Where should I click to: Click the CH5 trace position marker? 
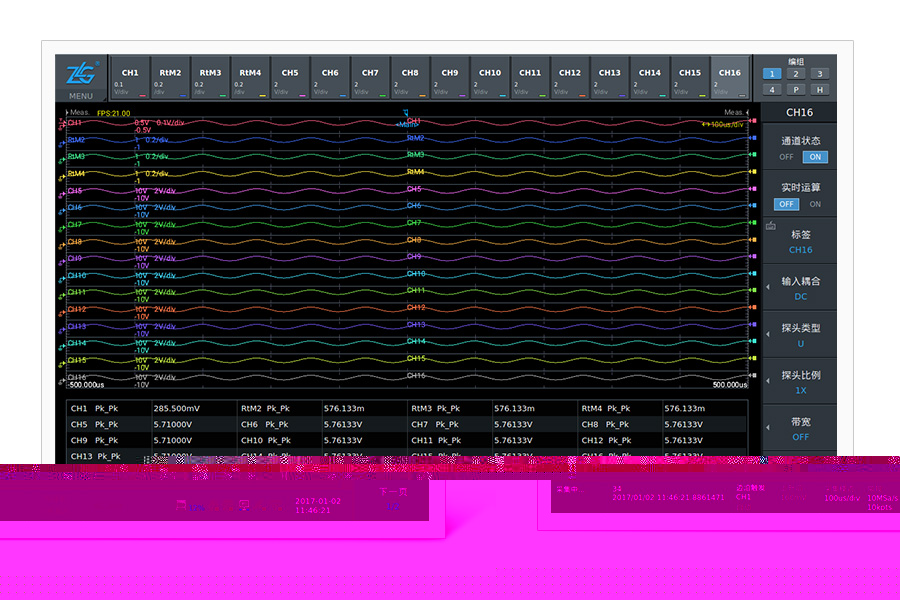62,191
